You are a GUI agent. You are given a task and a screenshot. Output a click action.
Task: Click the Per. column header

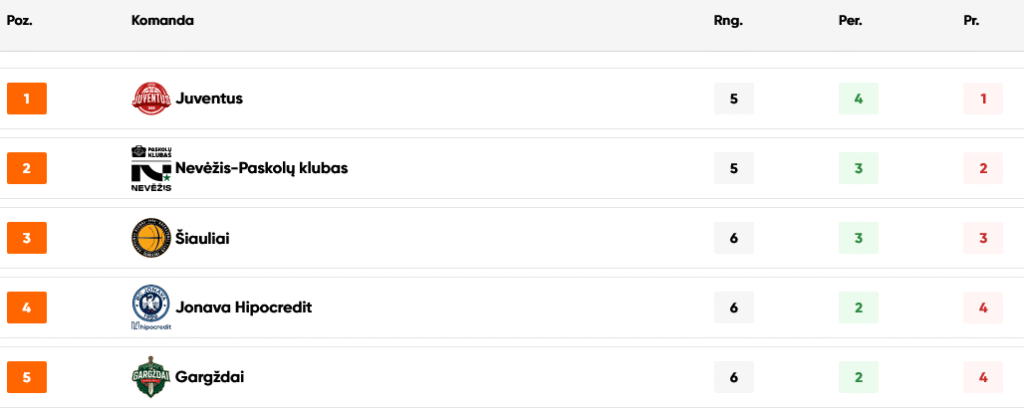(851, 20)
